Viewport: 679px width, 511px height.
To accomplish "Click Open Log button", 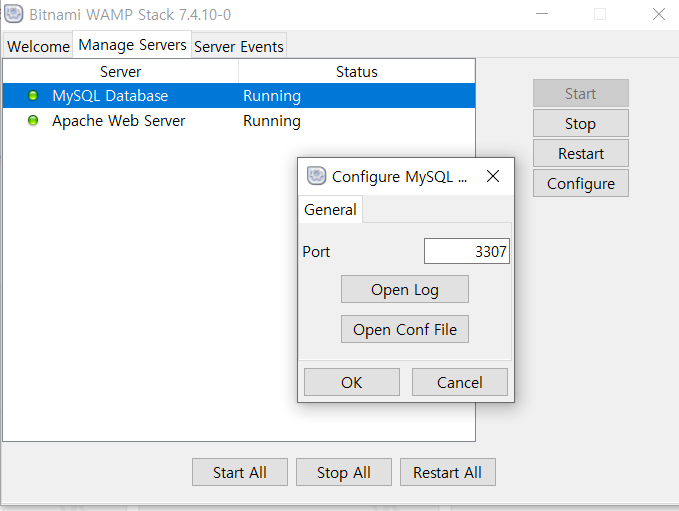I will [405, 289].
